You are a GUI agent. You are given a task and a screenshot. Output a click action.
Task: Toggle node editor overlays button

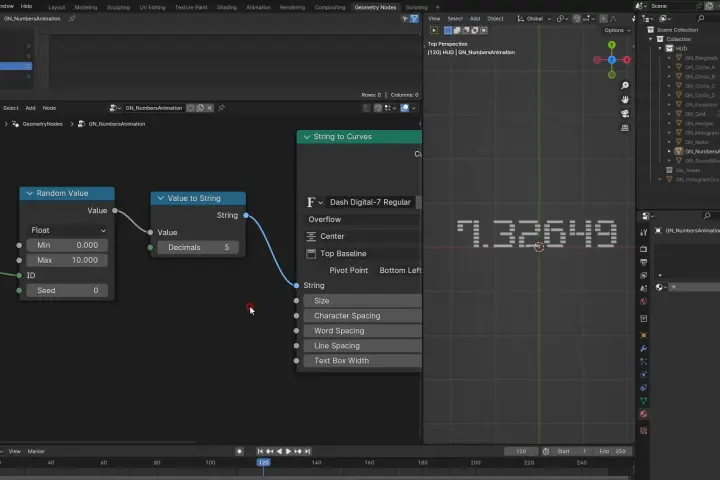click(405, 108)
